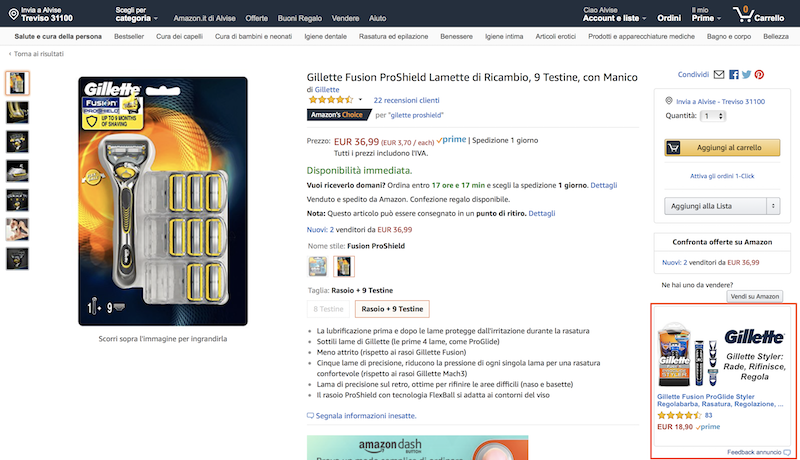Choose the first style swatch image

point(318,266)
